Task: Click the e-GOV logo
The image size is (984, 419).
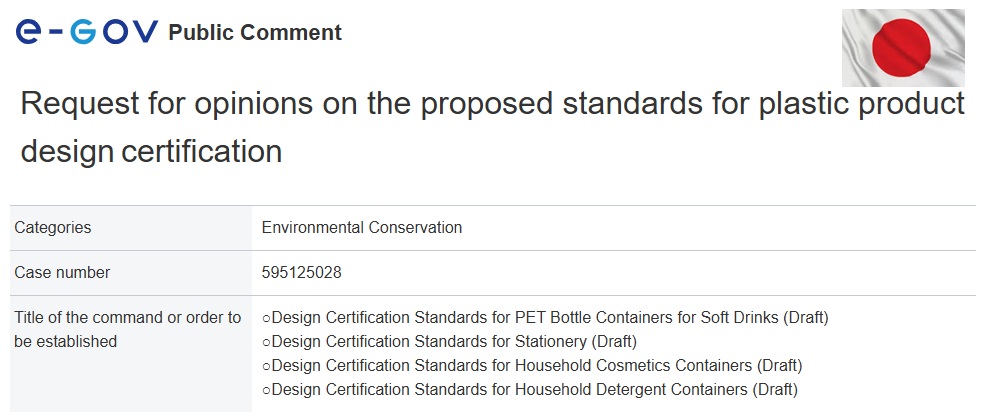Action: (87, 31)
